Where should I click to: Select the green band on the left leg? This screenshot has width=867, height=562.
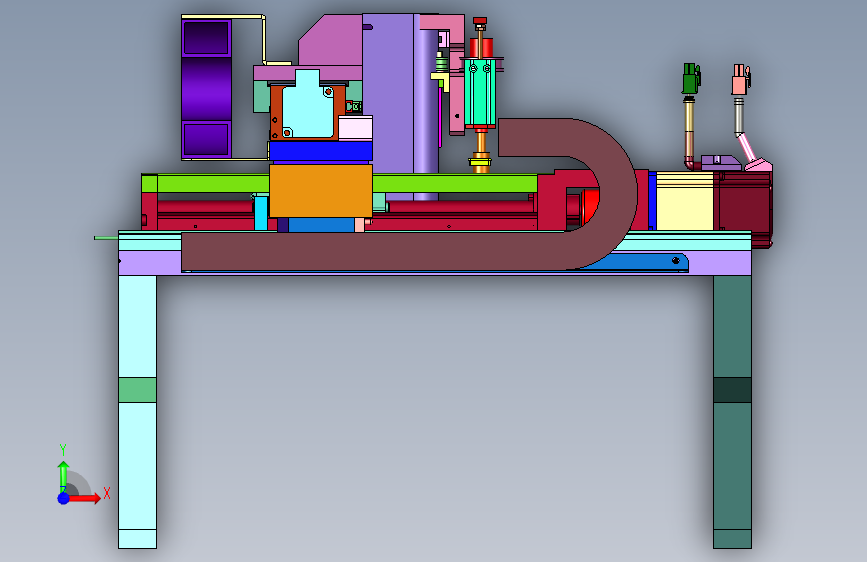coord(138,390)
